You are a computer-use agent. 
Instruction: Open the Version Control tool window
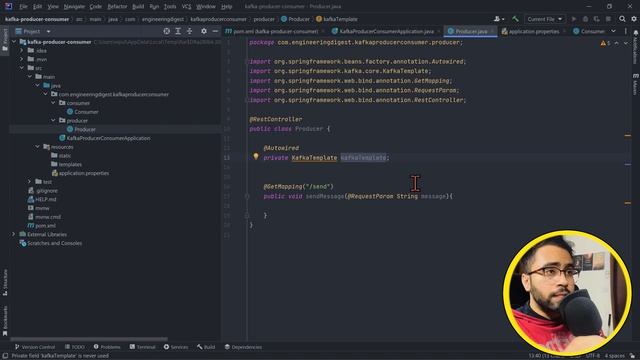click(35, 347)
